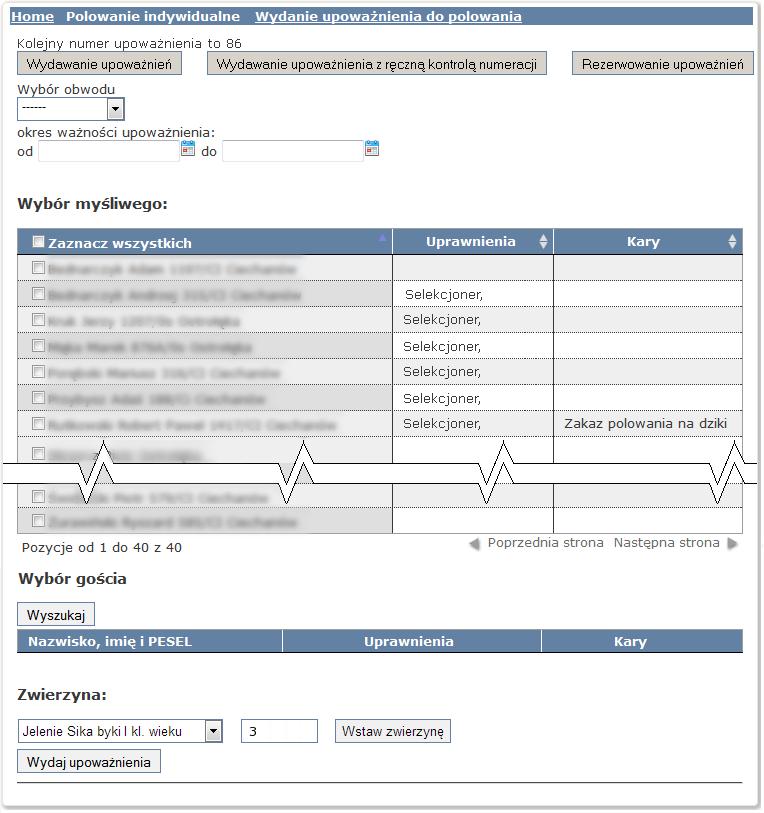Screen dimensions: 764x813
Task: Focus the 'od' date input field
Action: pos(109,151)
